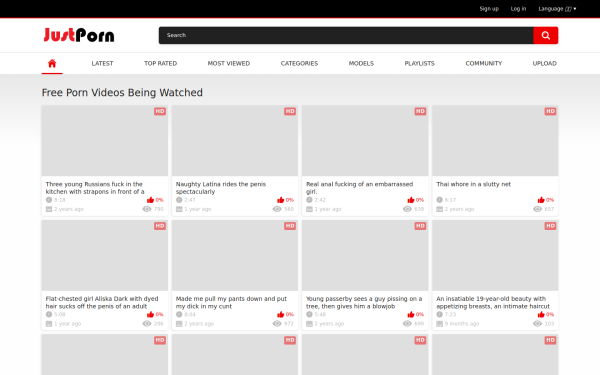600x375 pixels.
Task: Open the Top Rated tab
Action: pos(160,64)
